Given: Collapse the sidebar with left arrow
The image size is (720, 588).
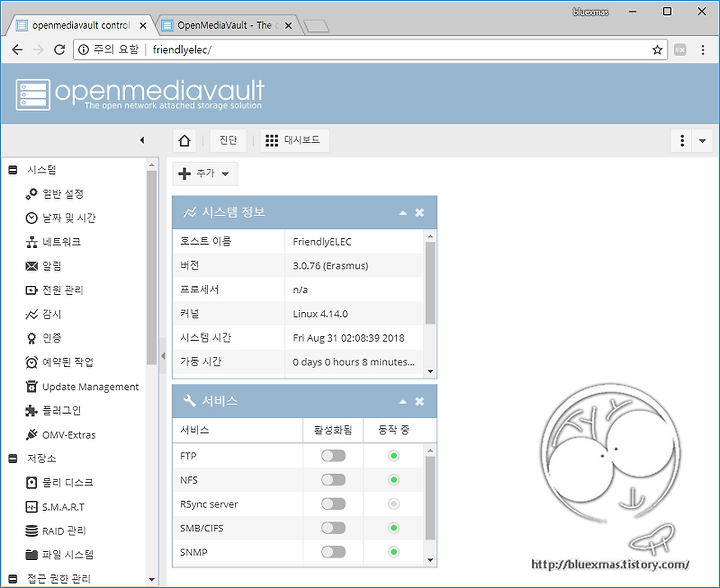Looking at the screenshot, I should pyautogui.click(x=142, y=140).
